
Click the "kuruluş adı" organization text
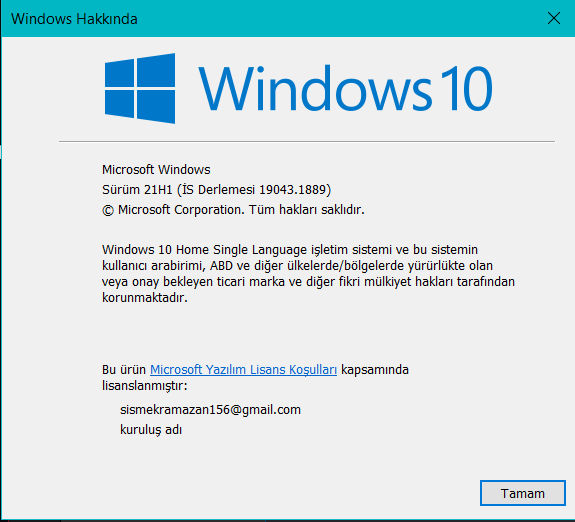pyautogui.click(x=151, y=430)
